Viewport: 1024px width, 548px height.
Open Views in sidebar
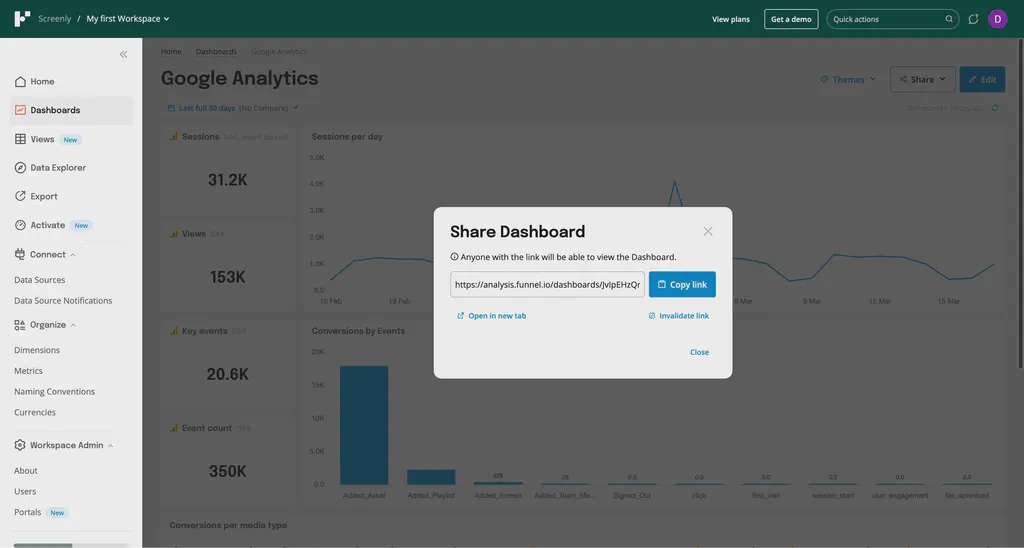pyautogui.click(x=72, y=139)
